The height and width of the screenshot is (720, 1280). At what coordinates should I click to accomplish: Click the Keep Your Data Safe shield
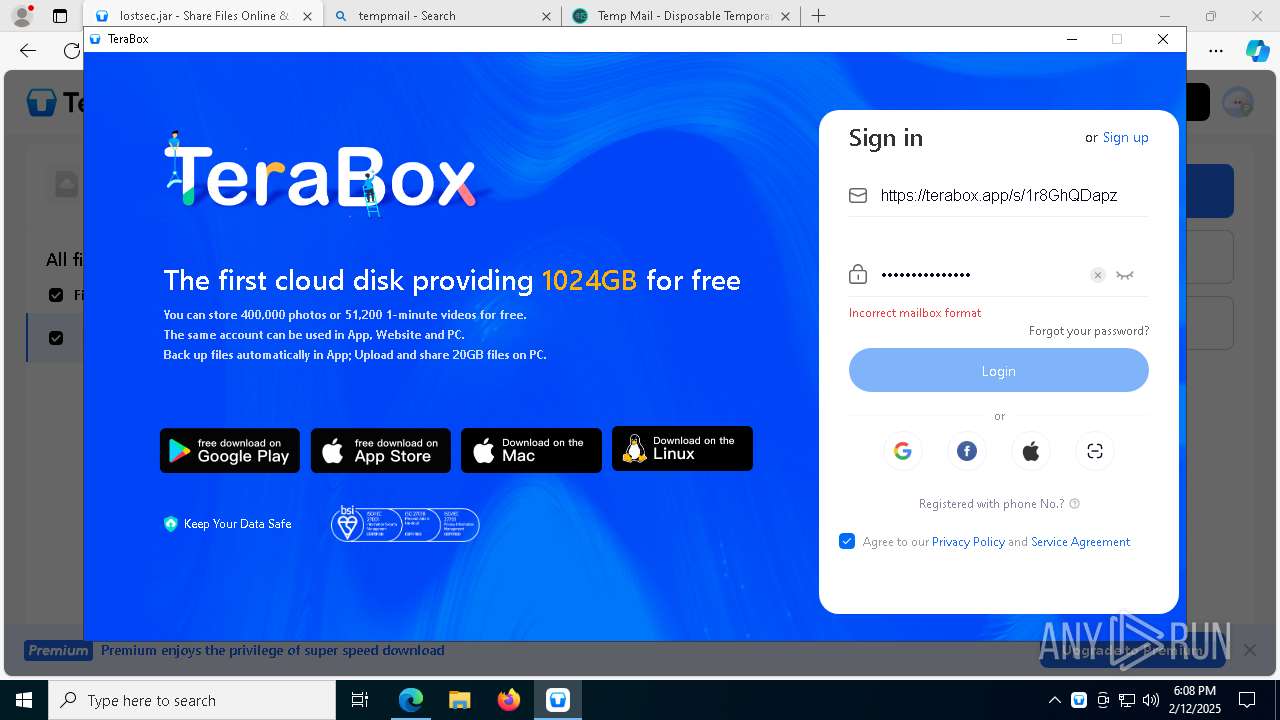[170, 524]
